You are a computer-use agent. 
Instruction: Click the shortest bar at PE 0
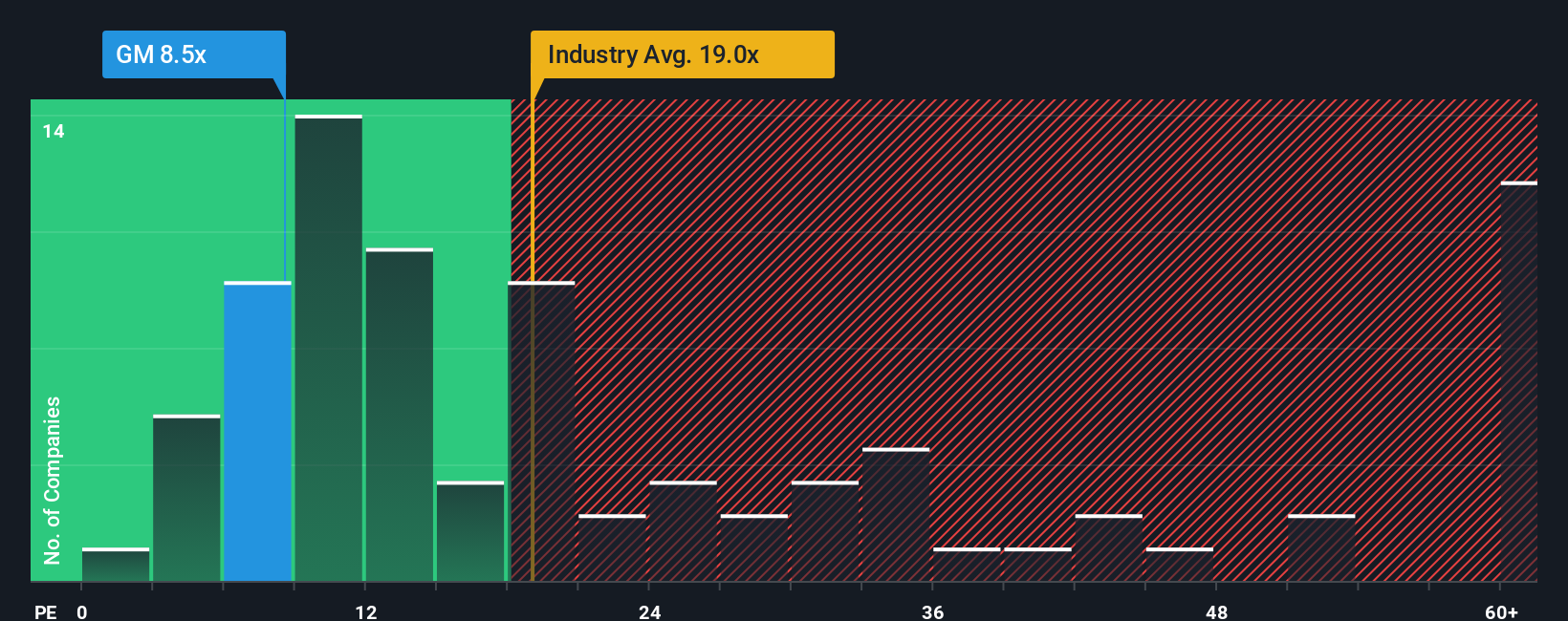click(x=116, y=565)
